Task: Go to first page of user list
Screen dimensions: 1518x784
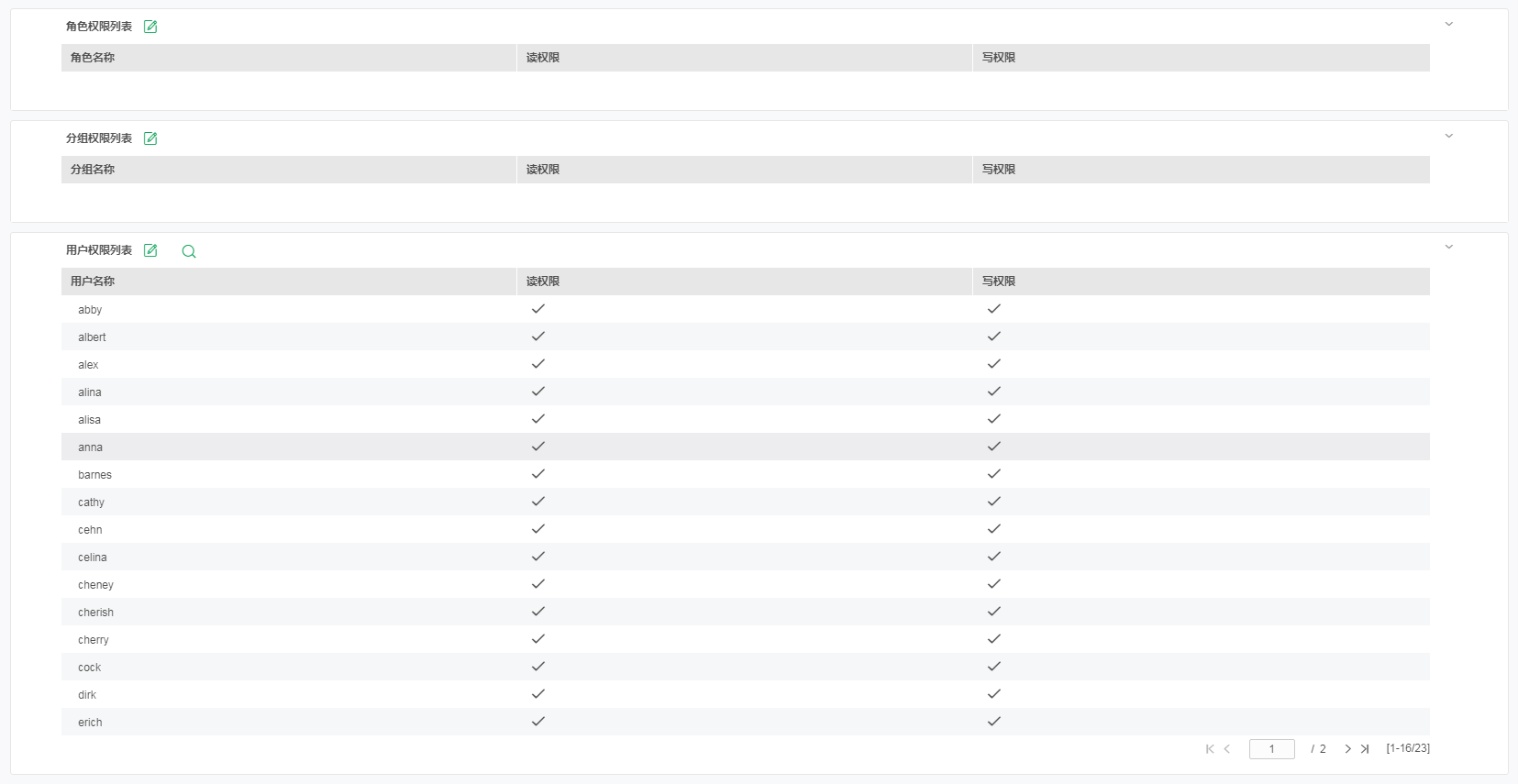Action: click(x=1210, y=749)
